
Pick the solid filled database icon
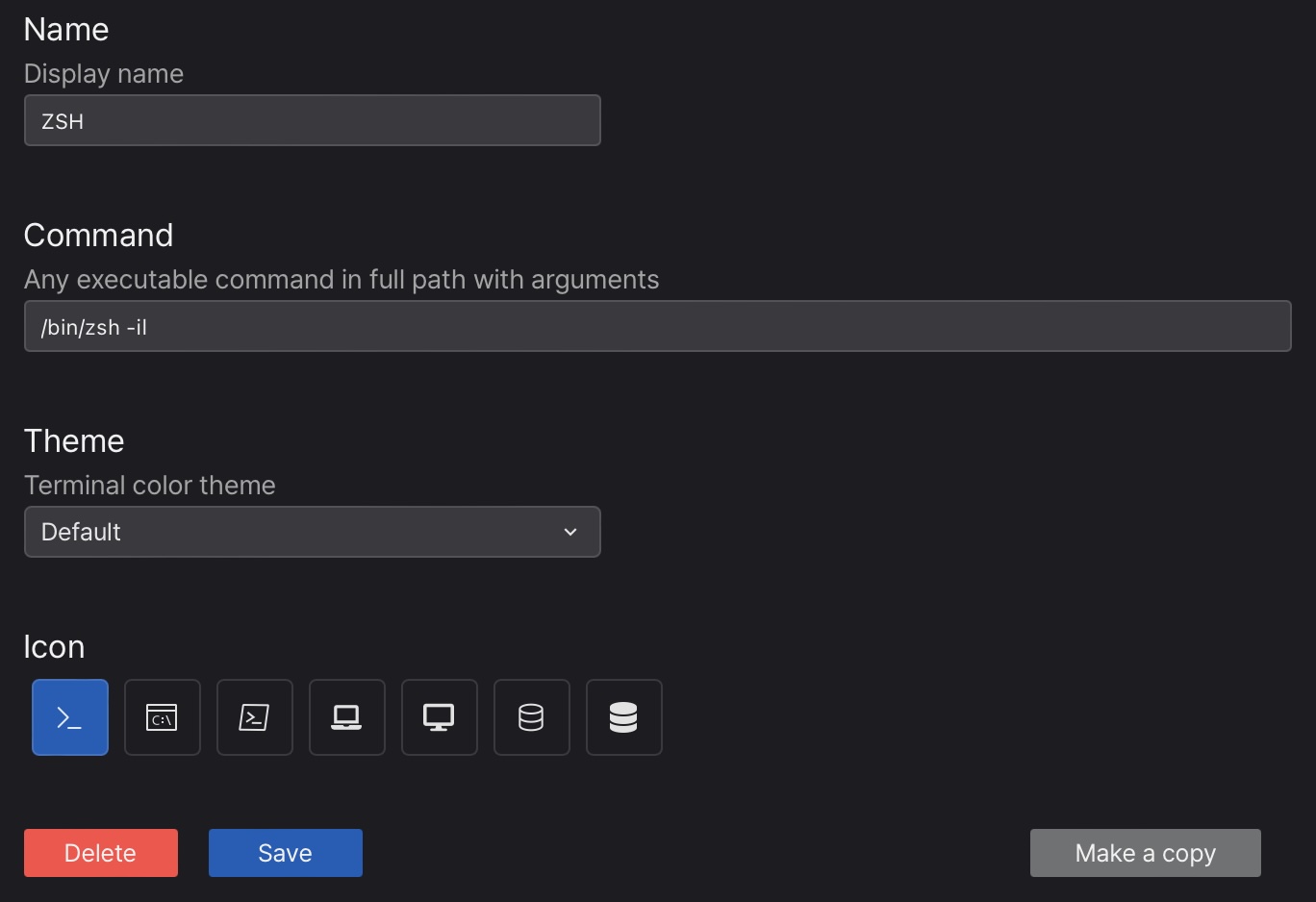pos(624,717)
